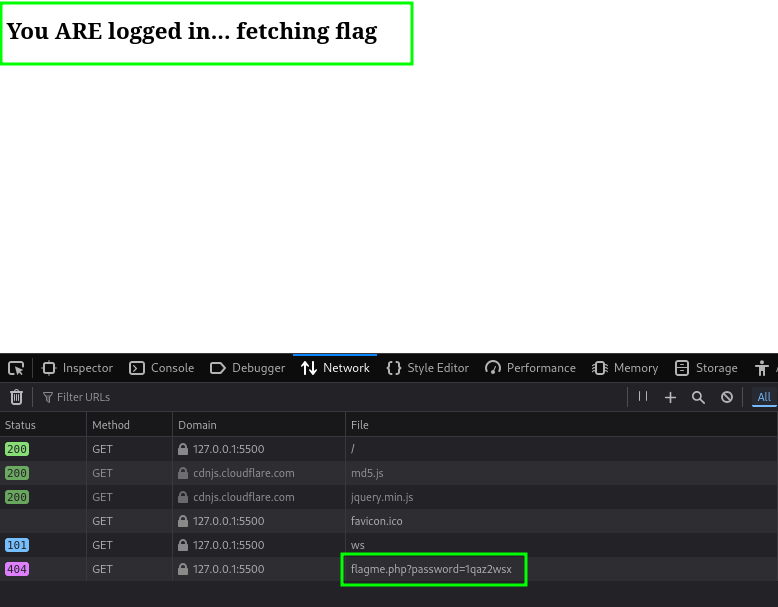Select the All filter button
778x607 pixels.
[x=764, y=397]
